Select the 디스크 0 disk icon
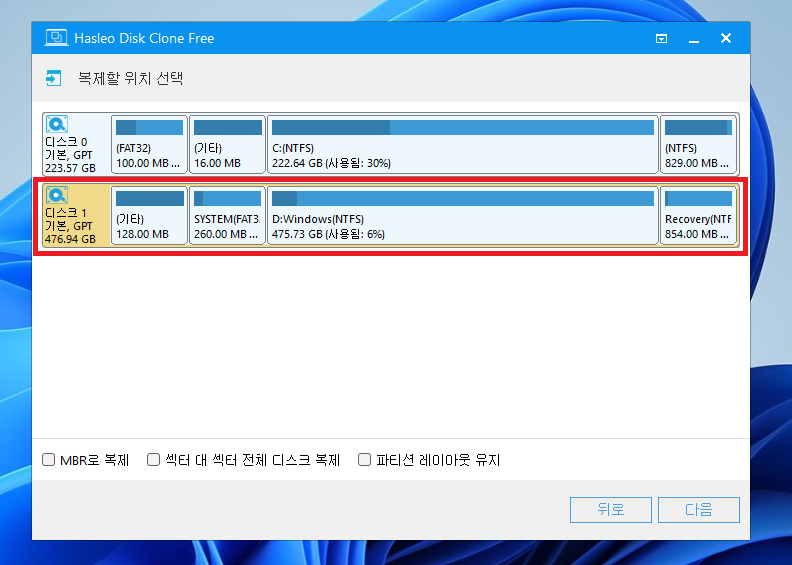The height and width of the screenshot is (565, 792). tap(57, 124)
